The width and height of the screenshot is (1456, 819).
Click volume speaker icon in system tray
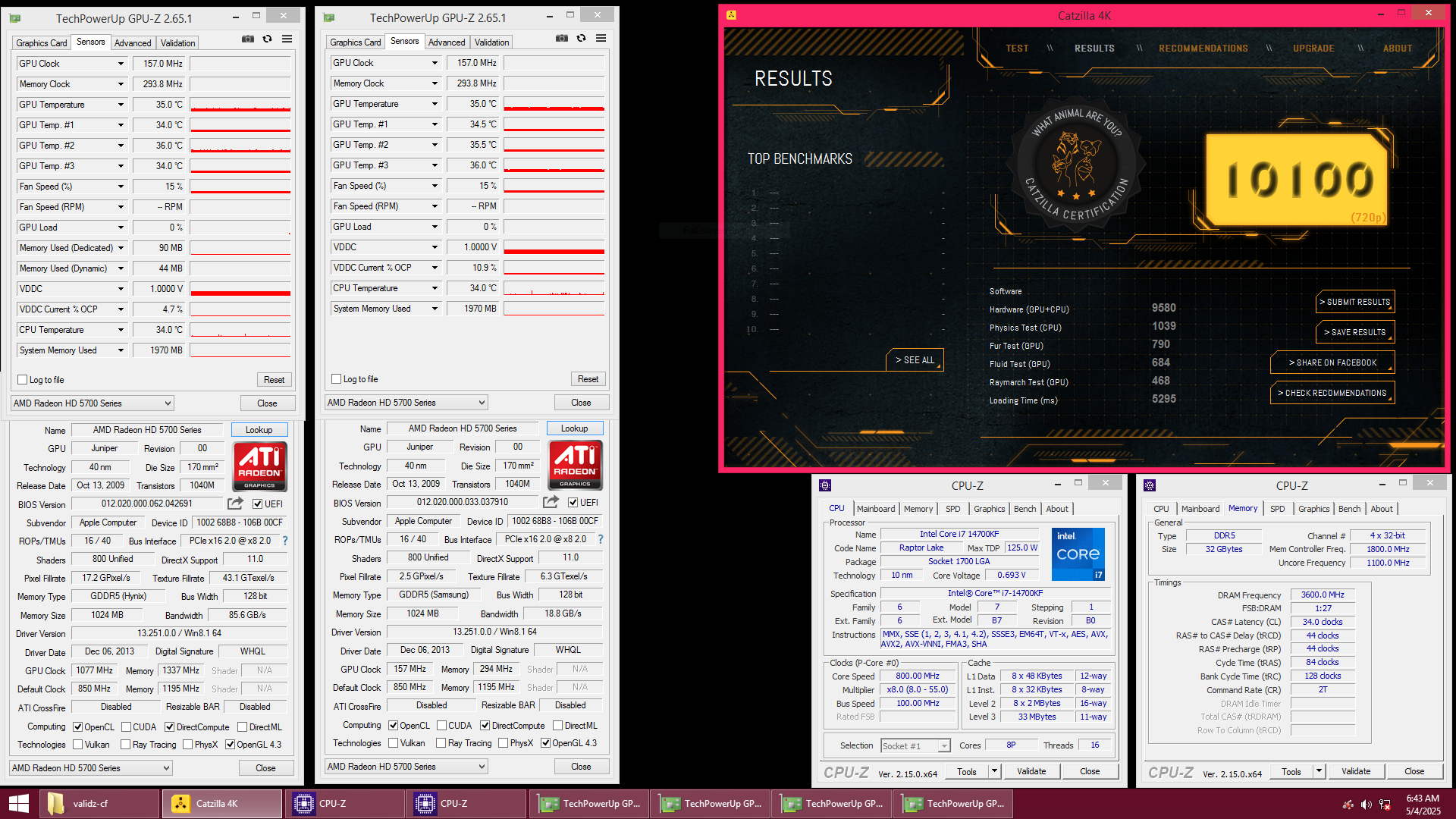1367,805
